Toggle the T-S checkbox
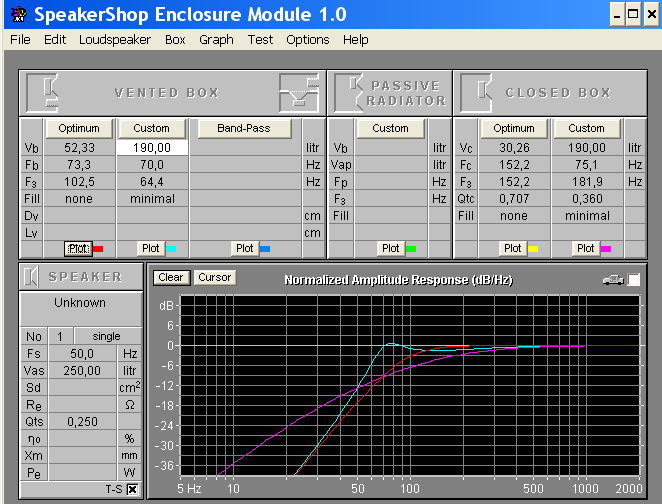The height and width of the screenshot is (504, 662). coord(133,489)
